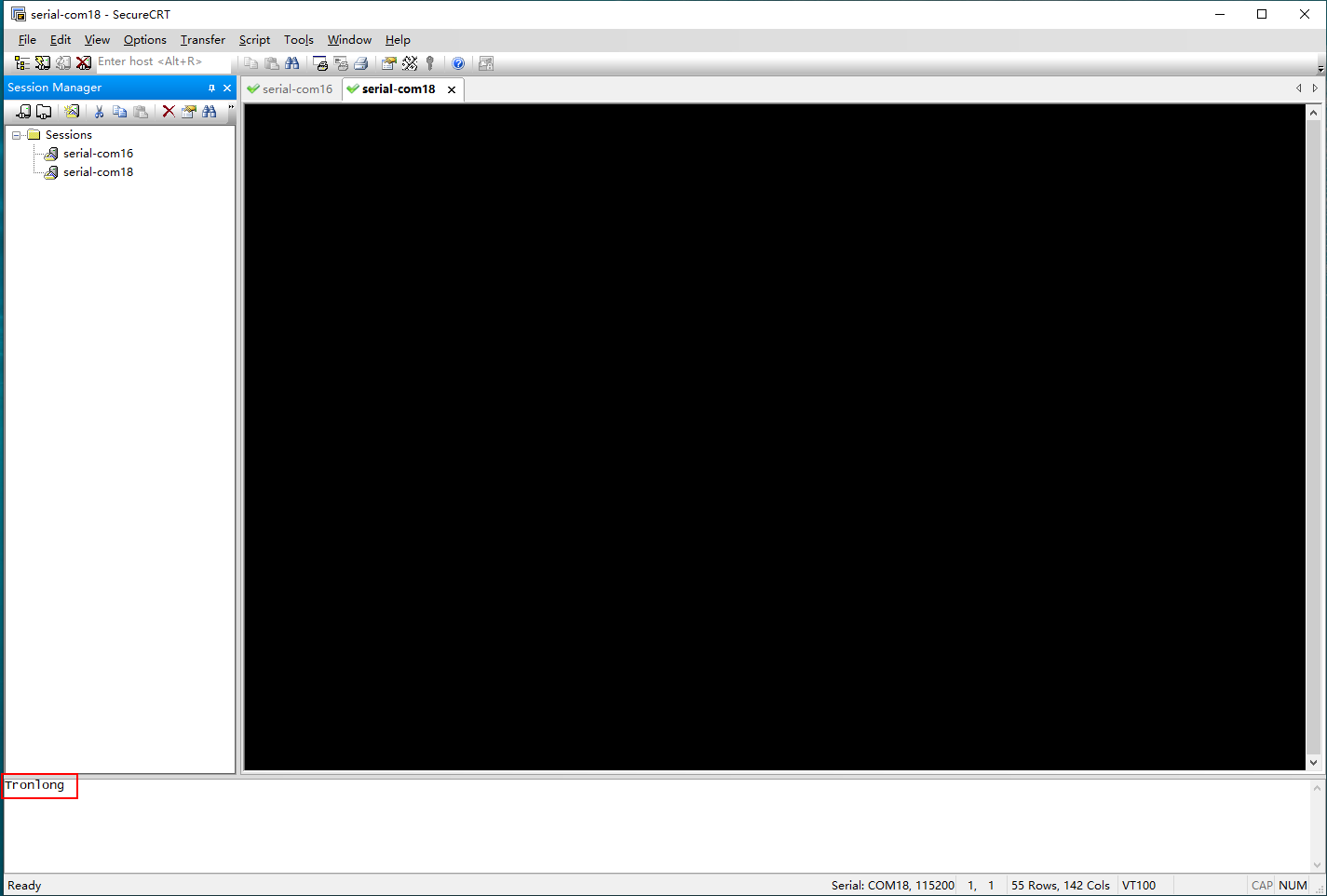Click Connect in Tab icon in Session Manager
This screenshot has width=1327, height=896.
(x=44, y=112)
